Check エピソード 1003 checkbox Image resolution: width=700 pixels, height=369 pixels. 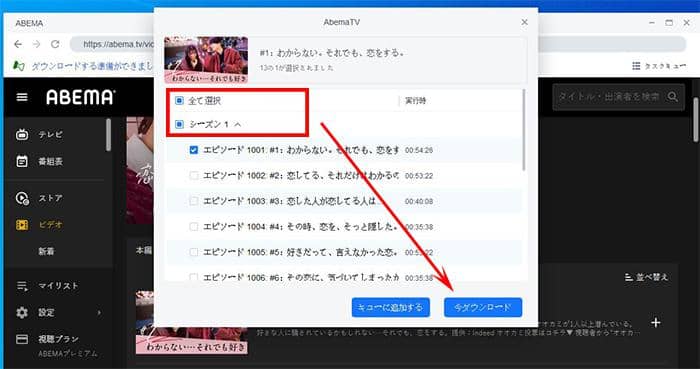(x=193, y=201)
